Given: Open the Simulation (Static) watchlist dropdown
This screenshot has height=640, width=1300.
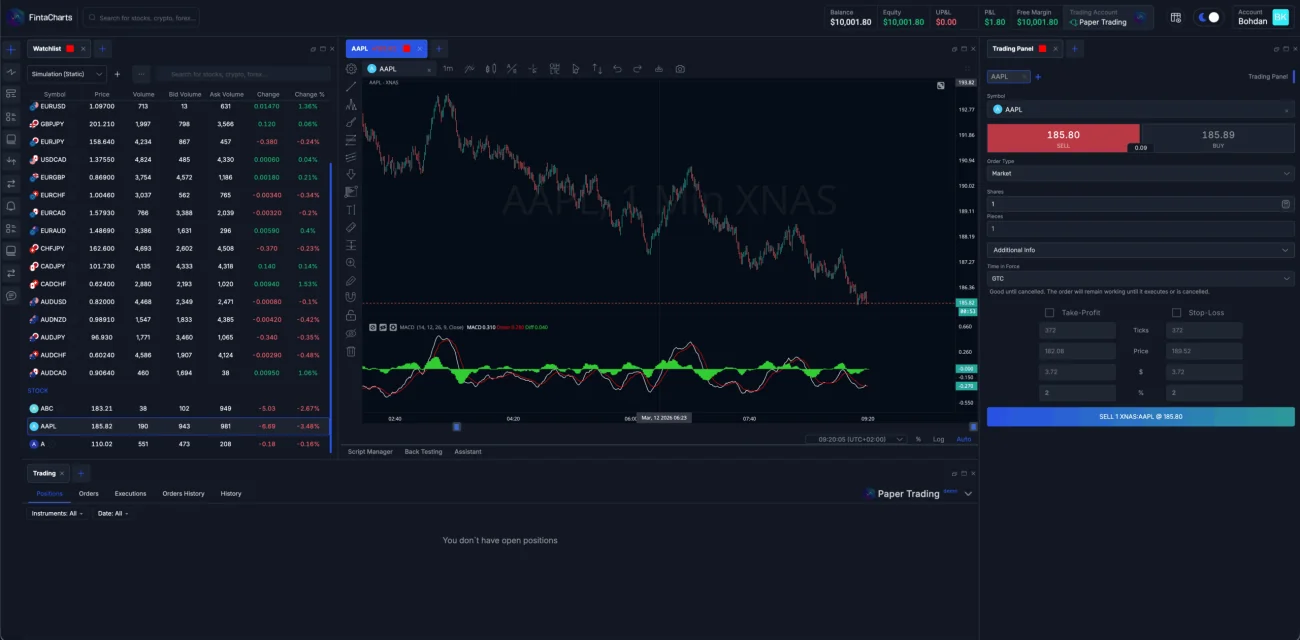Looking at the screenshot, I should coord(67,74).
